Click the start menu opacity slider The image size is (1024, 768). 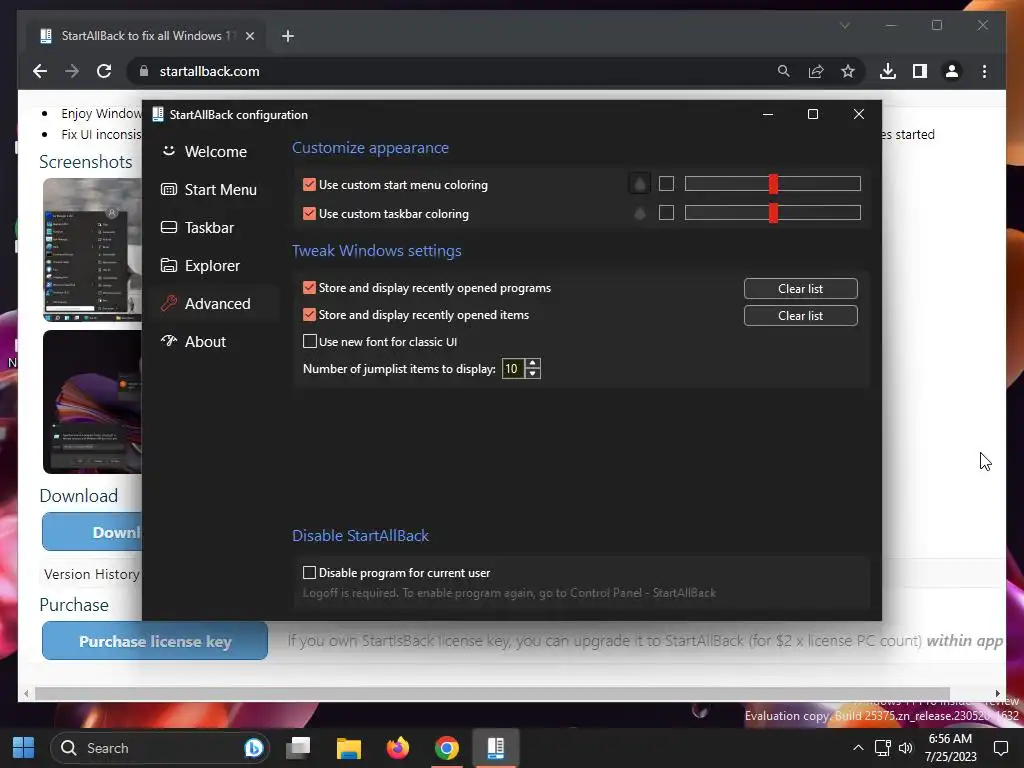(x=773, y=184)
